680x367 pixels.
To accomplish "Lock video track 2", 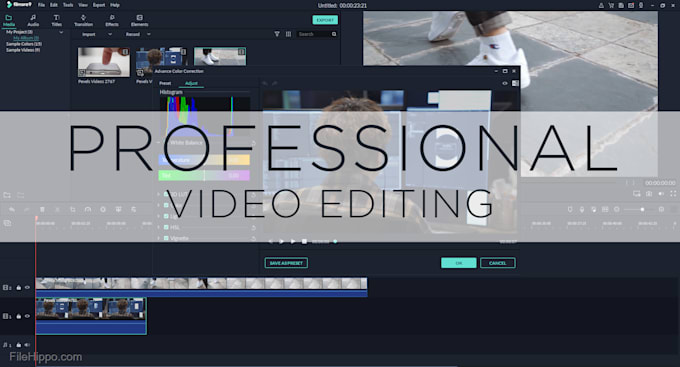I will tap(19, 287).
